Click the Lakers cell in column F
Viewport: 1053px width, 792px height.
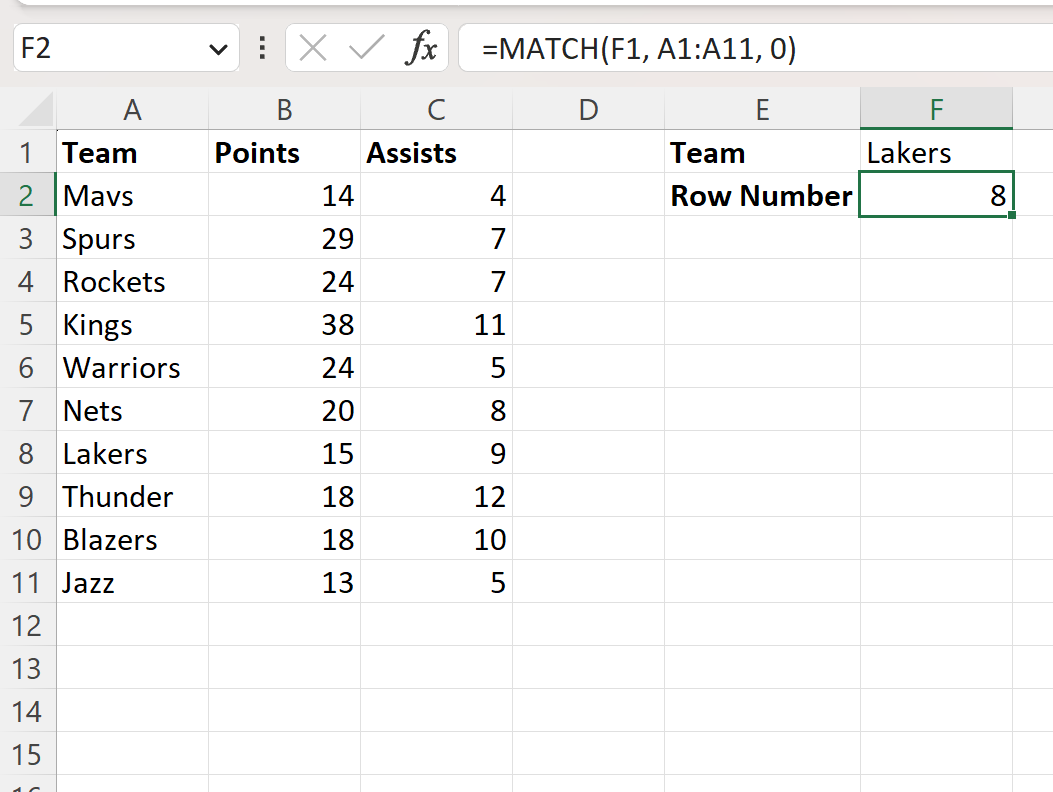(936, 153)
